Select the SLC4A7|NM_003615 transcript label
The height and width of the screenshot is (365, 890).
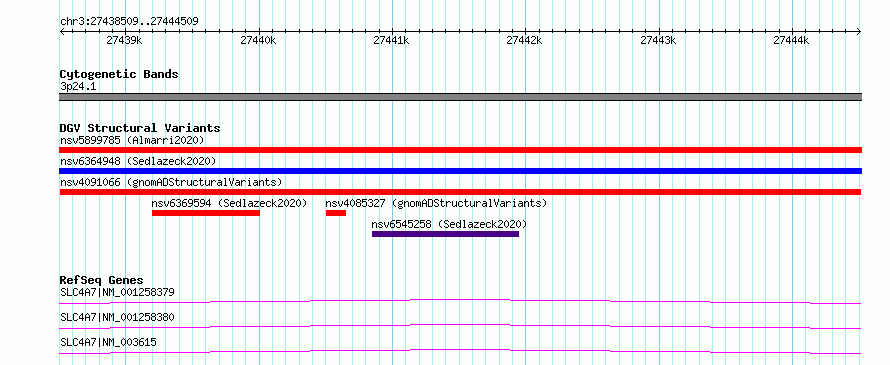coord(108,342)
